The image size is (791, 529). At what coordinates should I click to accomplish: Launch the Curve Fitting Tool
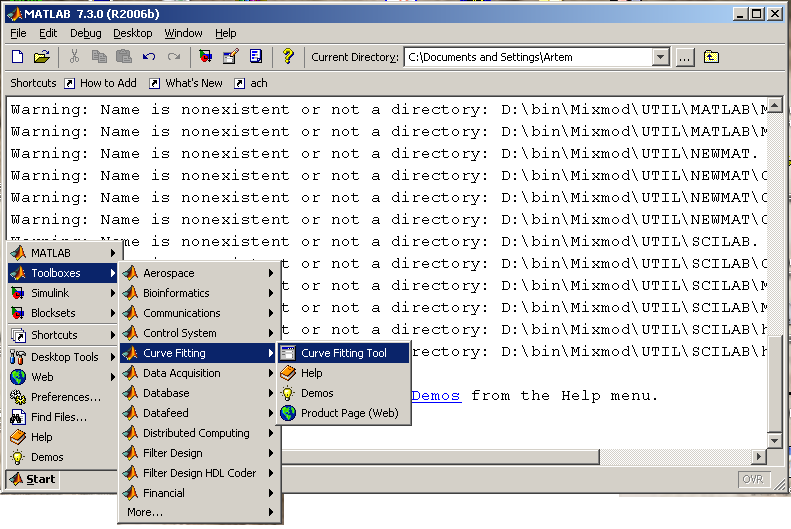[x=344, y=353]
